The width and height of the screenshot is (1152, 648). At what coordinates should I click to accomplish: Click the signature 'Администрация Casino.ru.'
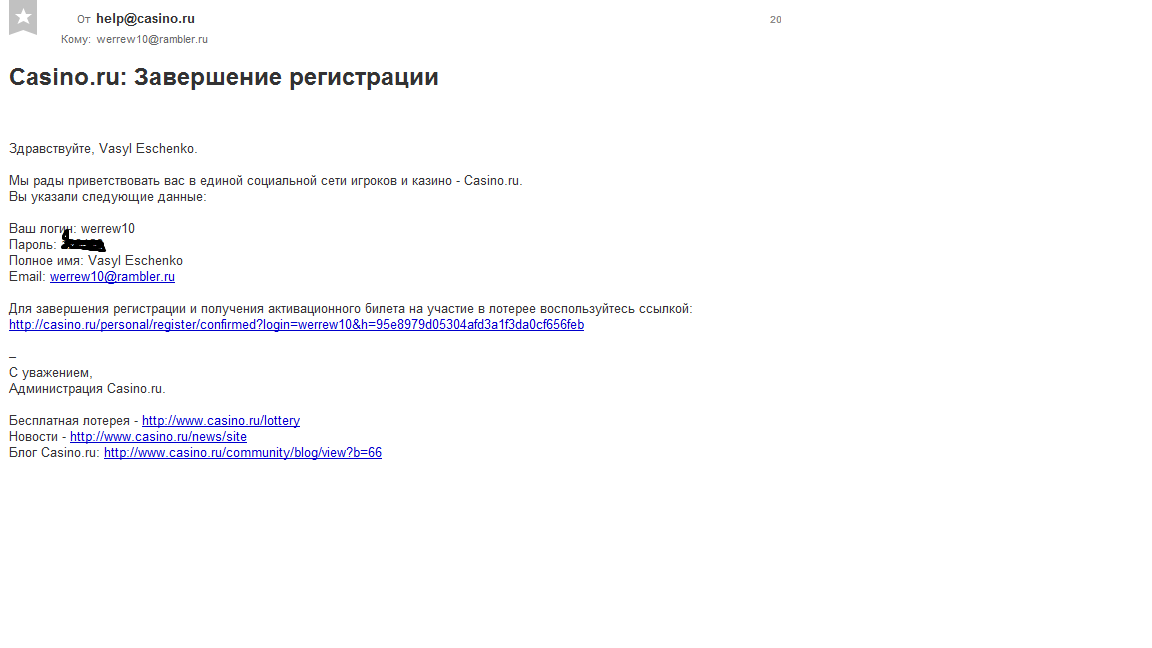click(87, 389)
